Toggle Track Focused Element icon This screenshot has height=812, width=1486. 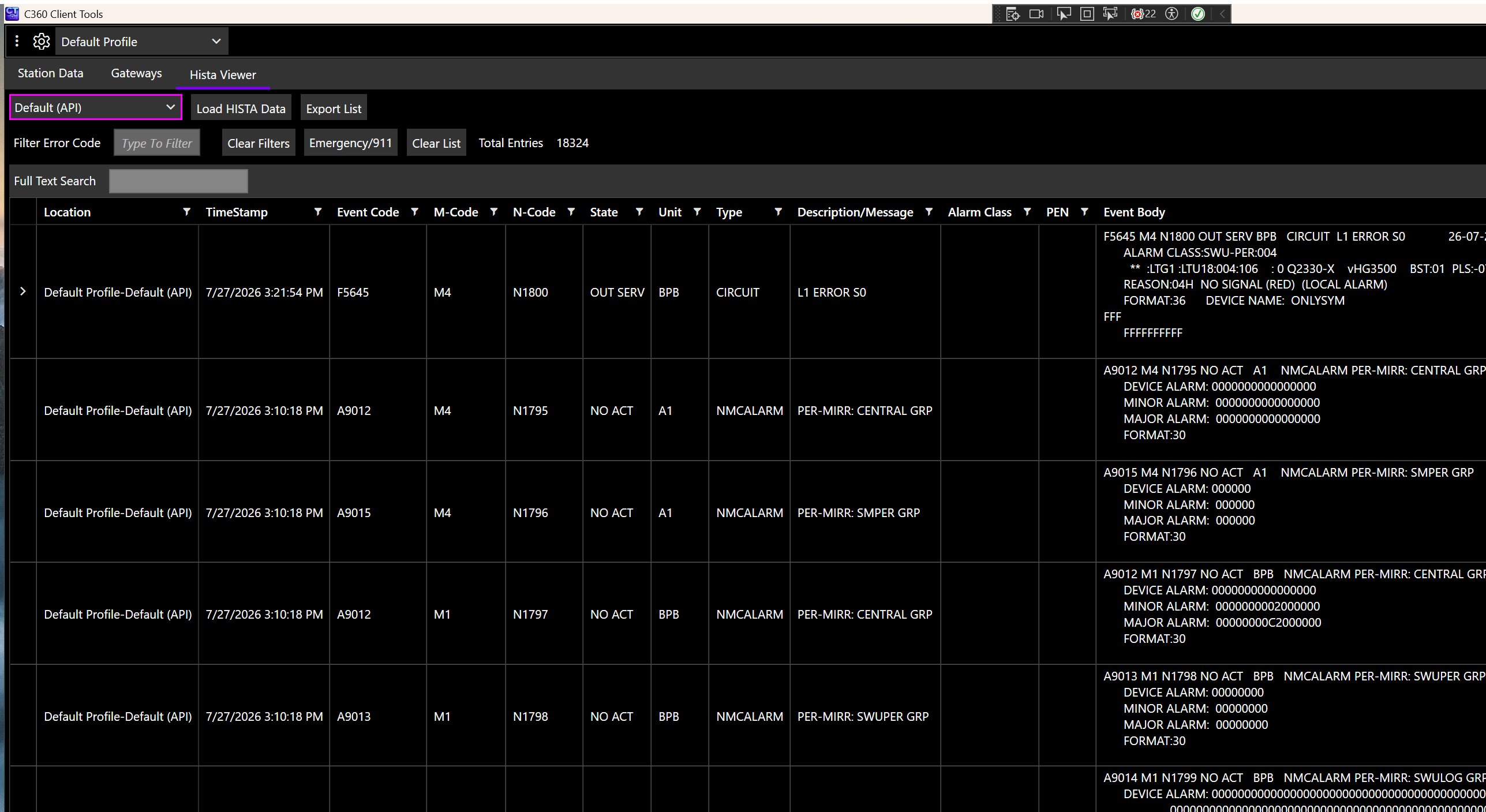click(x=1110, y=14)
